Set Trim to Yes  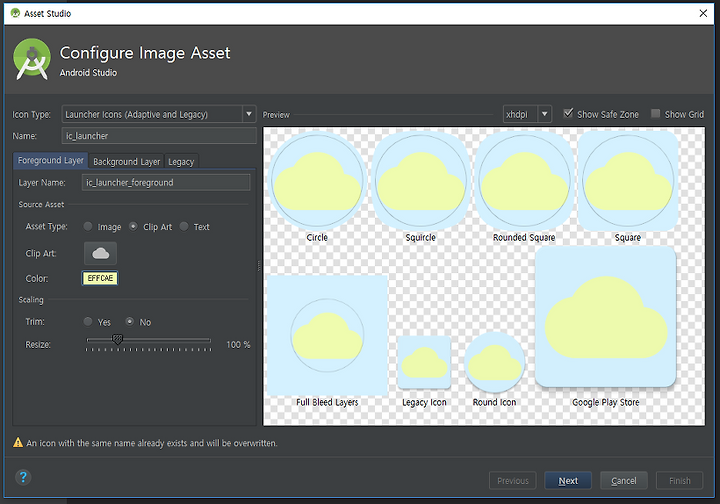pos(88,322)
